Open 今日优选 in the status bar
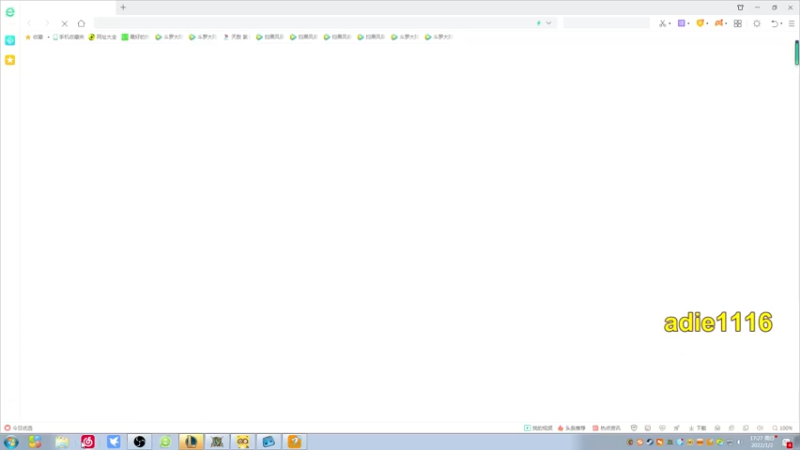This screenshot has width=800, height=450. click(18, 428)
